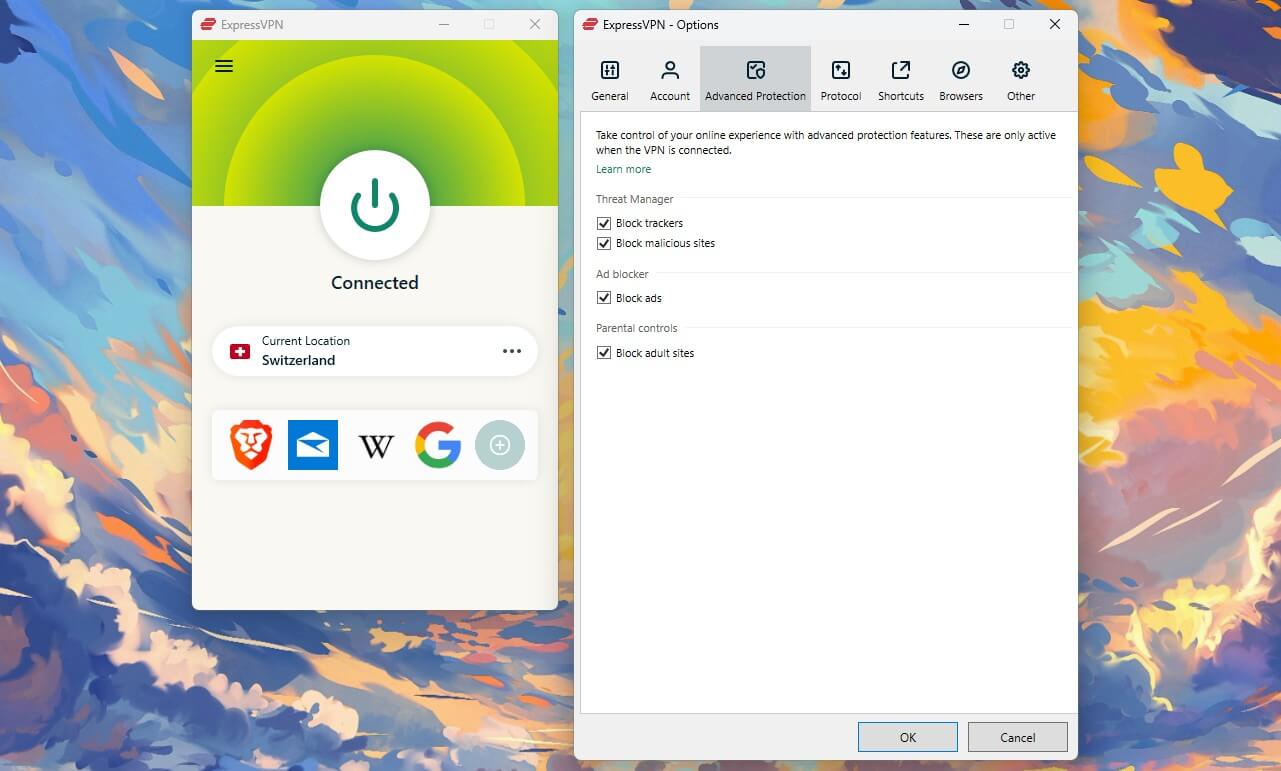1281x771 pixels.
Task: Click the ExpressVPN logo in Options title bar
Action: [590, 25]
